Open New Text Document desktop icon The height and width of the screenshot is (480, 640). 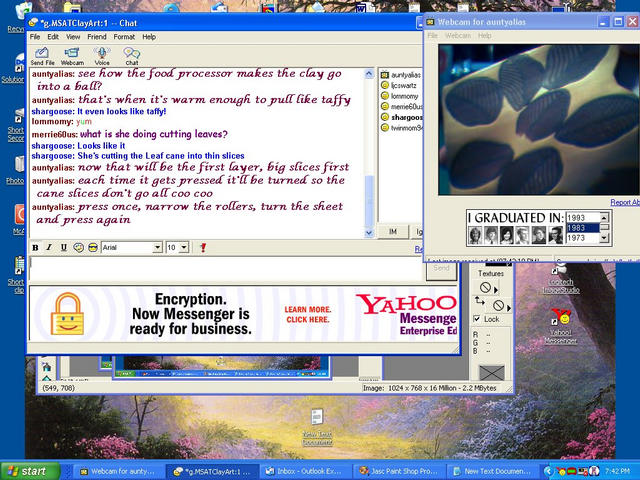(317, 427)
